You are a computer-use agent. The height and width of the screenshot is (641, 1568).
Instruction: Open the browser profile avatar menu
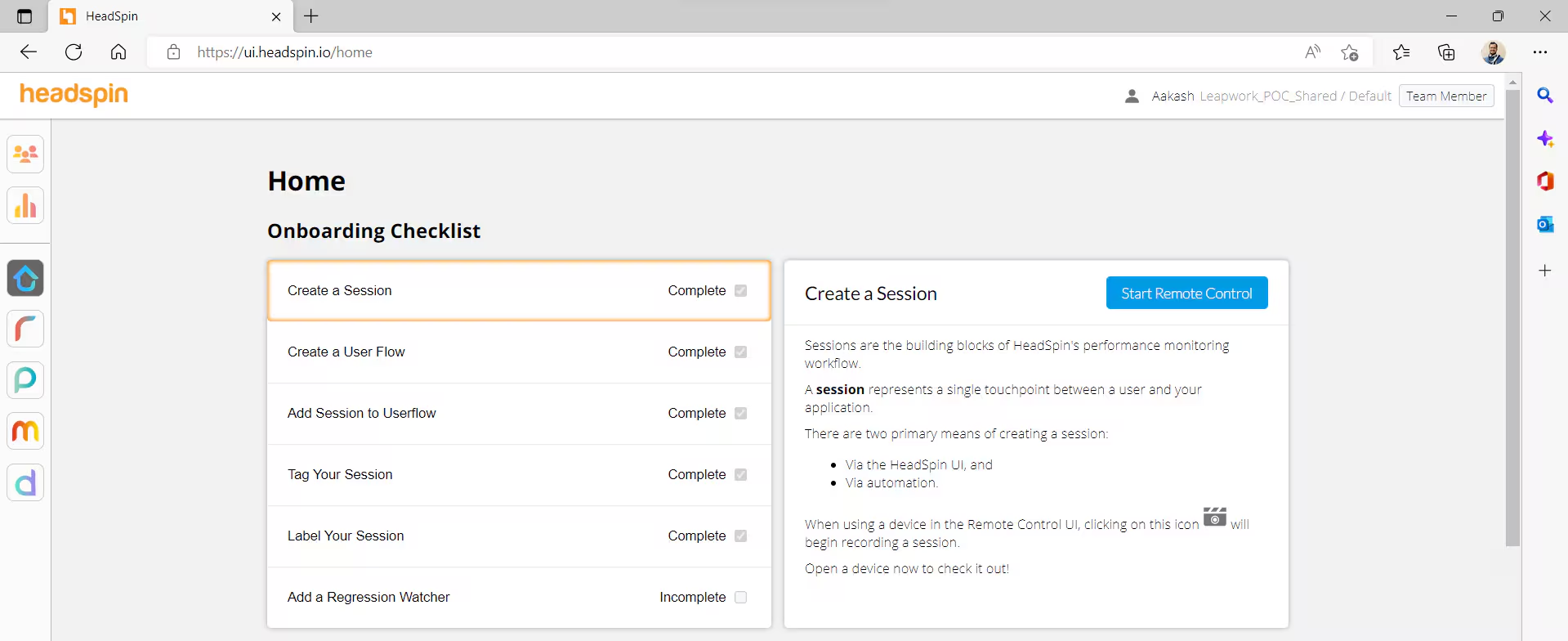[1493, 52]
